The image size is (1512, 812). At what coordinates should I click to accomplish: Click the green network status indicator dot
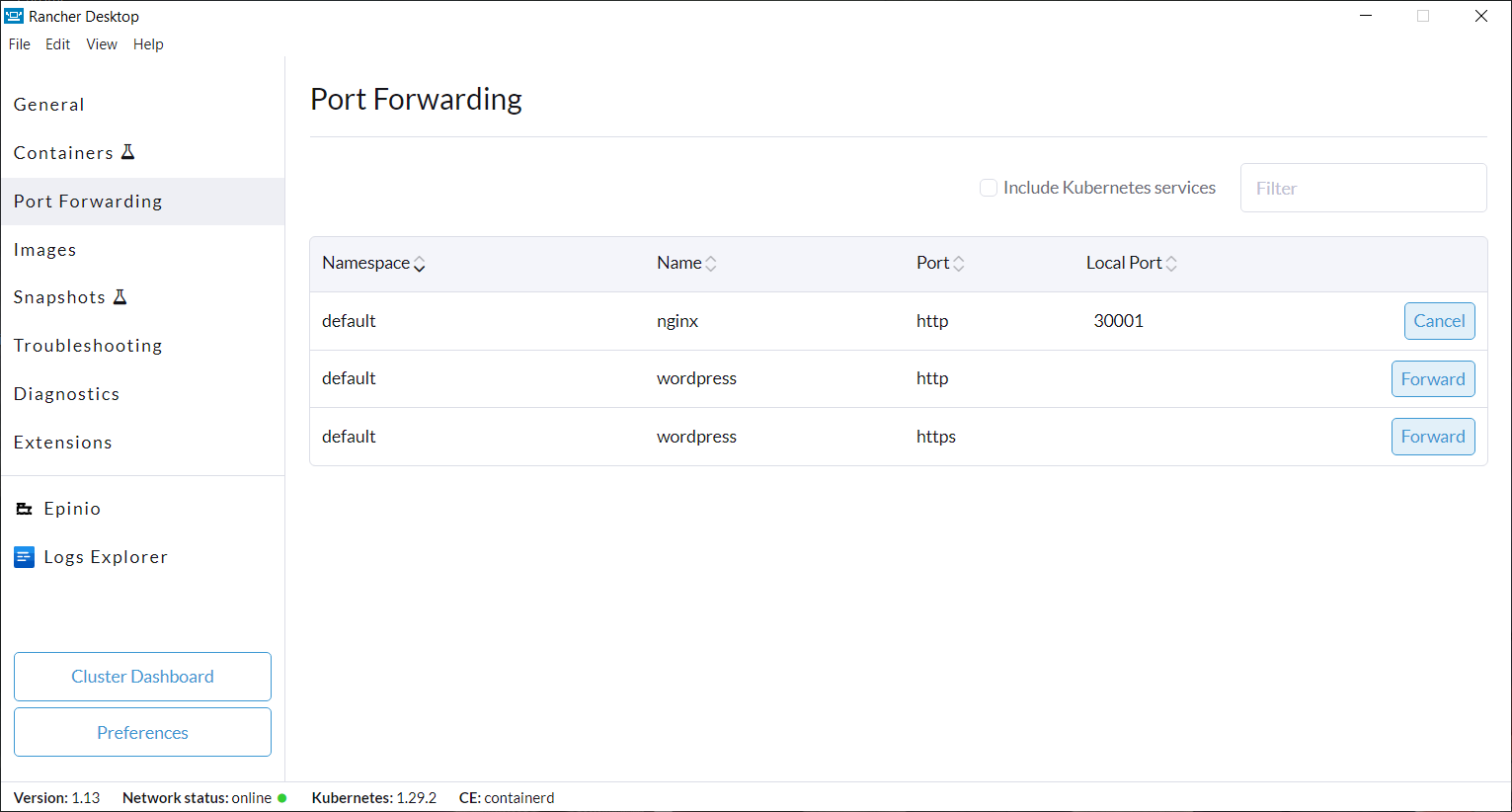click(x=282, y=798)
